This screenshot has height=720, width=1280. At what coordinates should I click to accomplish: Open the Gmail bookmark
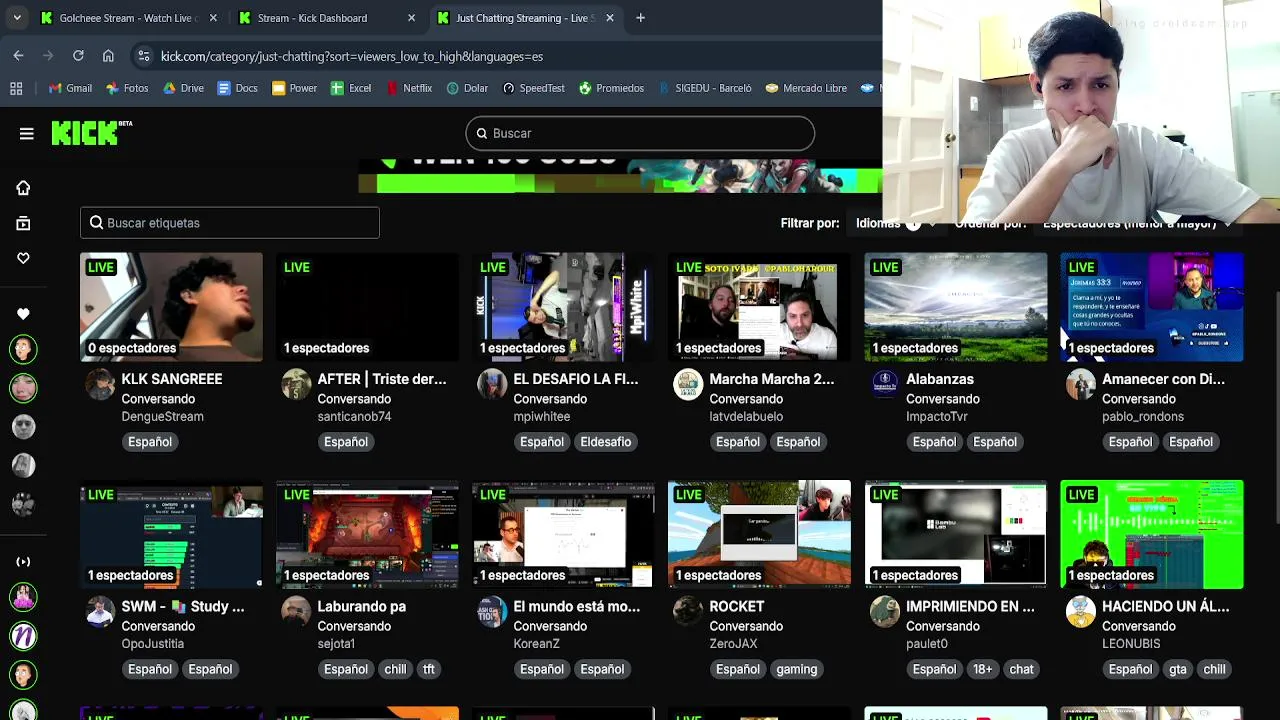[70, 88]
